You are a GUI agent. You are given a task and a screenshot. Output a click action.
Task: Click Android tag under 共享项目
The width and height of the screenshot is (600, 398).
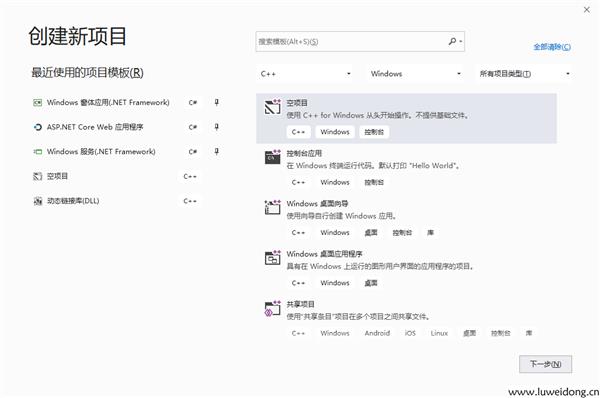[377, 333]
